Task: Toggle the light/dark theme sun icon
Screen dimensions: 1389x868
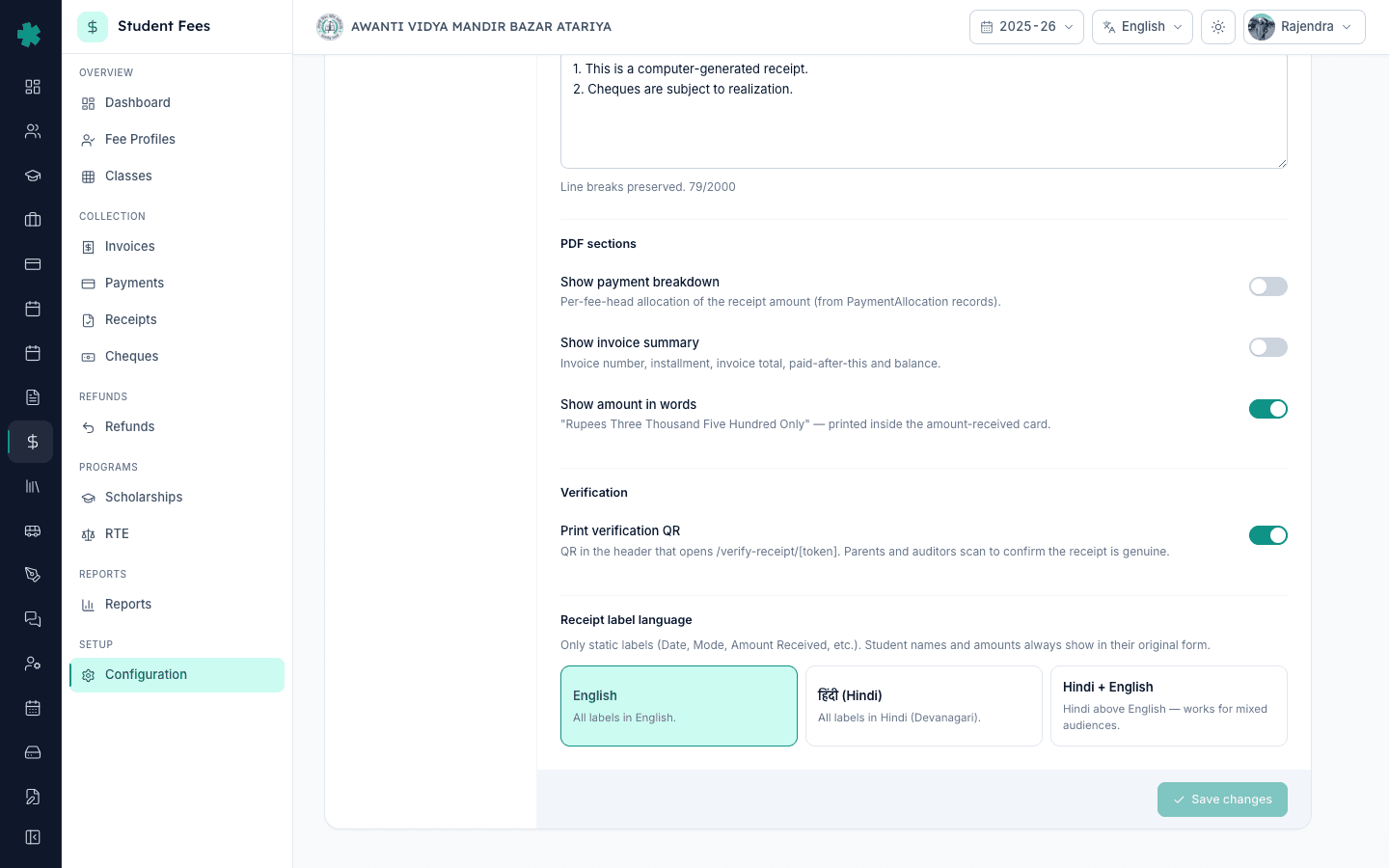Action: pyautogui.click(x=1218, y=27)
